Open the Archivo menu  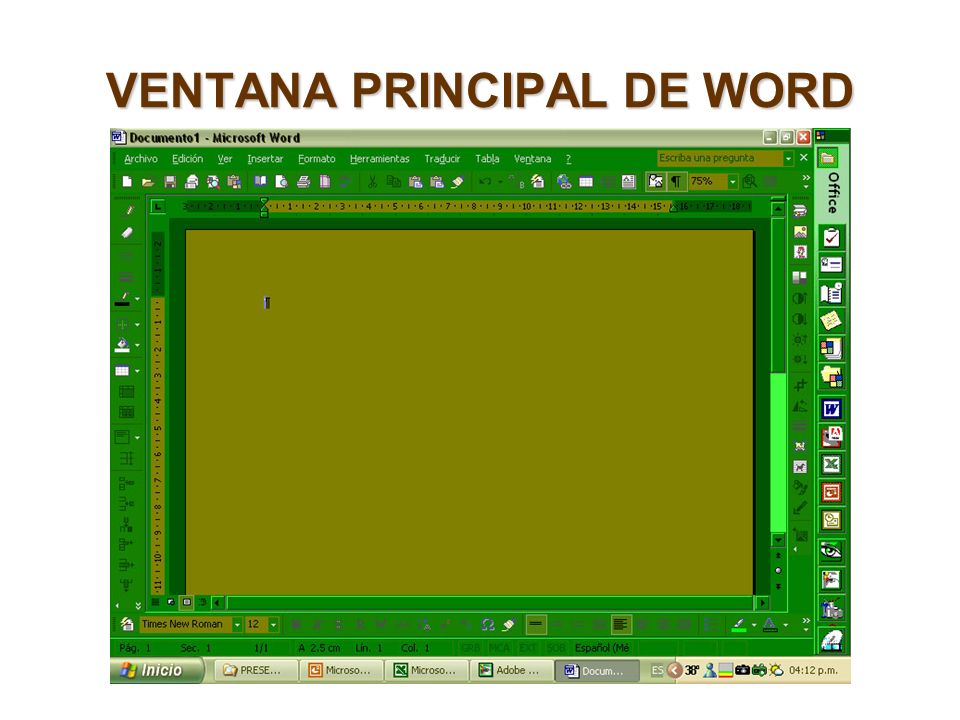point(141,159)
